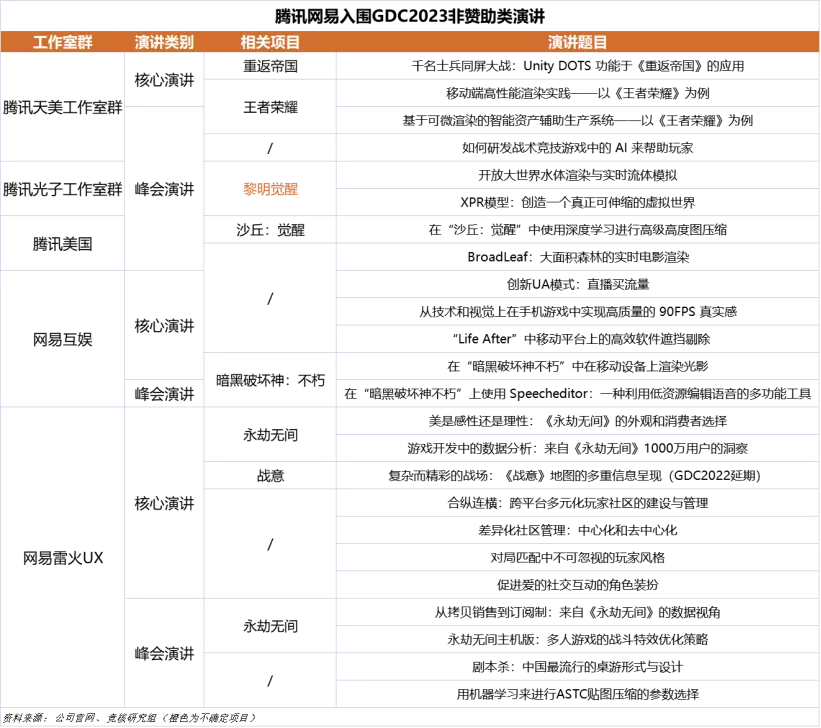The image size is (821, 728).
Task: Click the 网易互娱 studio cell
Action: pos(62,339)
